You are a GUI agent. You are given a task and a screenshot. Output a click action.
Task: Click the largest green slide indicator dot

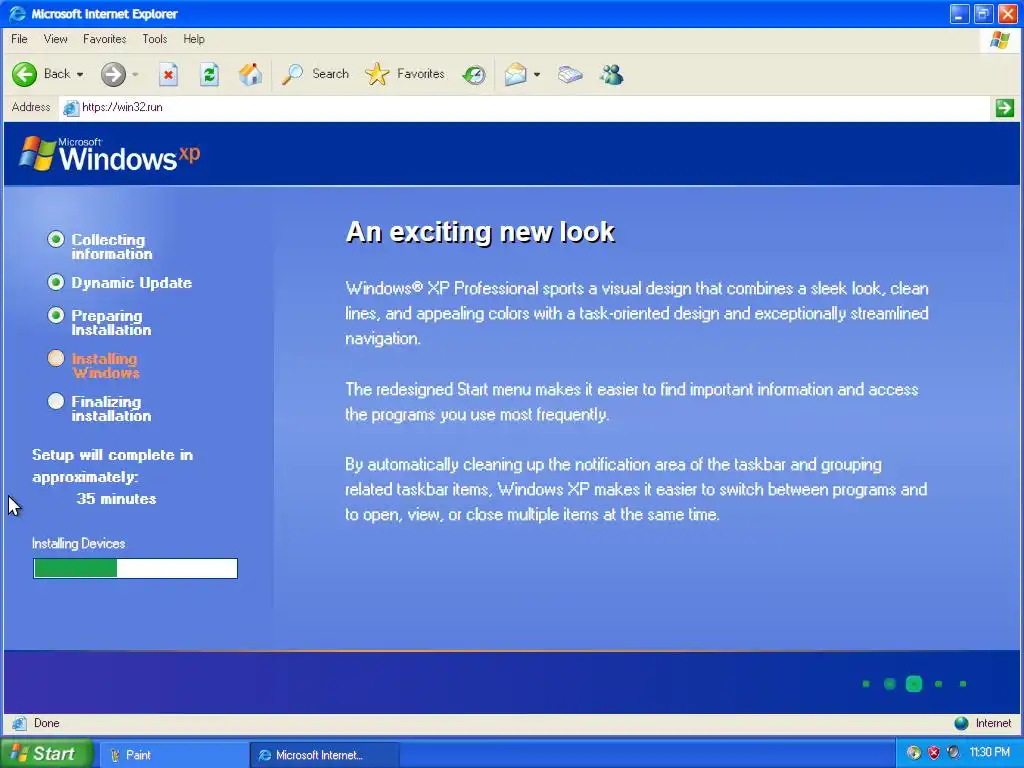pos(914,684)
